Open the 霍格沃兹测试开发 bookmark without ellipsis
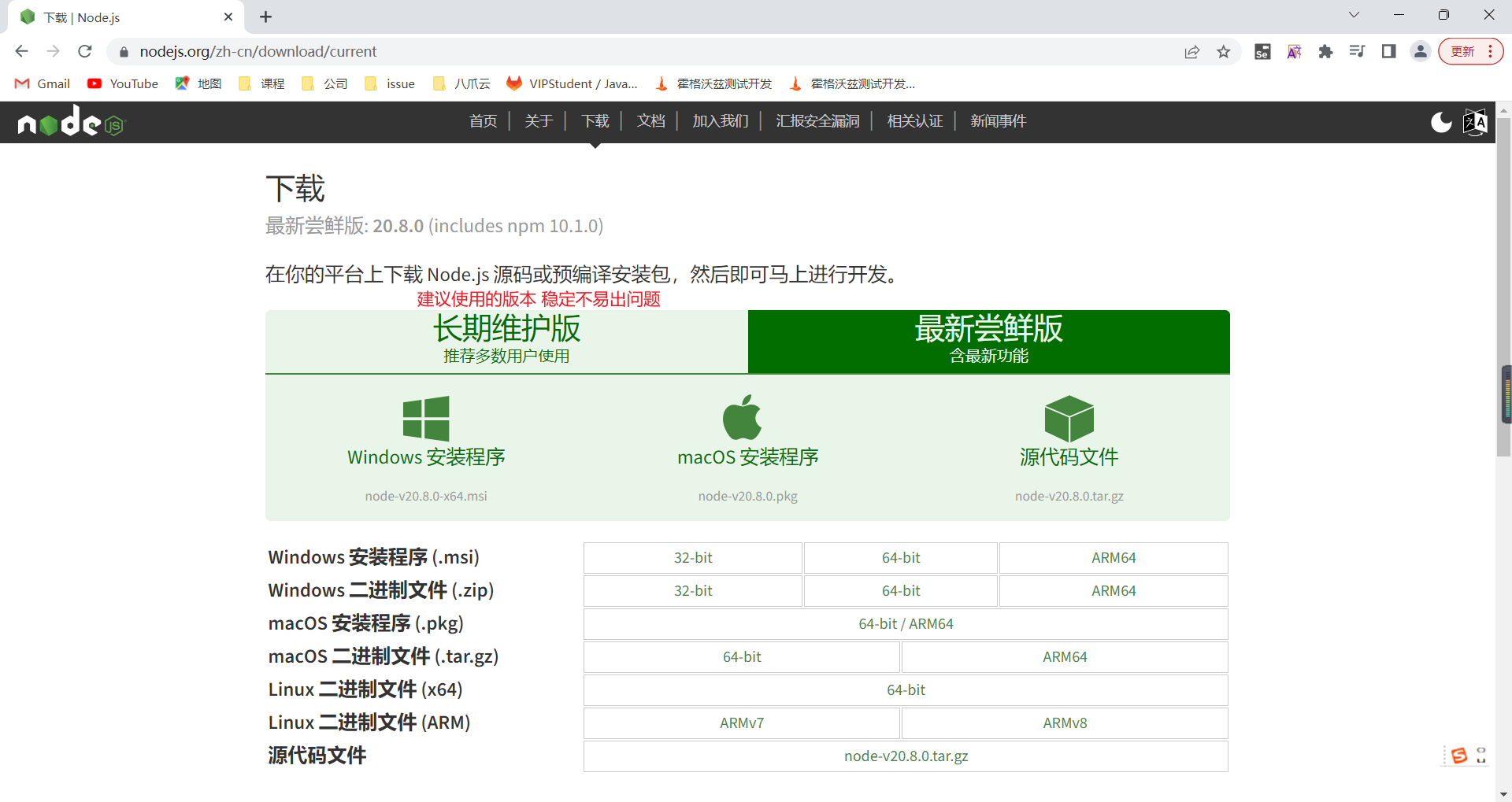Image resolution: width=1512 pixels, height=802 pixels. (713, 83)
